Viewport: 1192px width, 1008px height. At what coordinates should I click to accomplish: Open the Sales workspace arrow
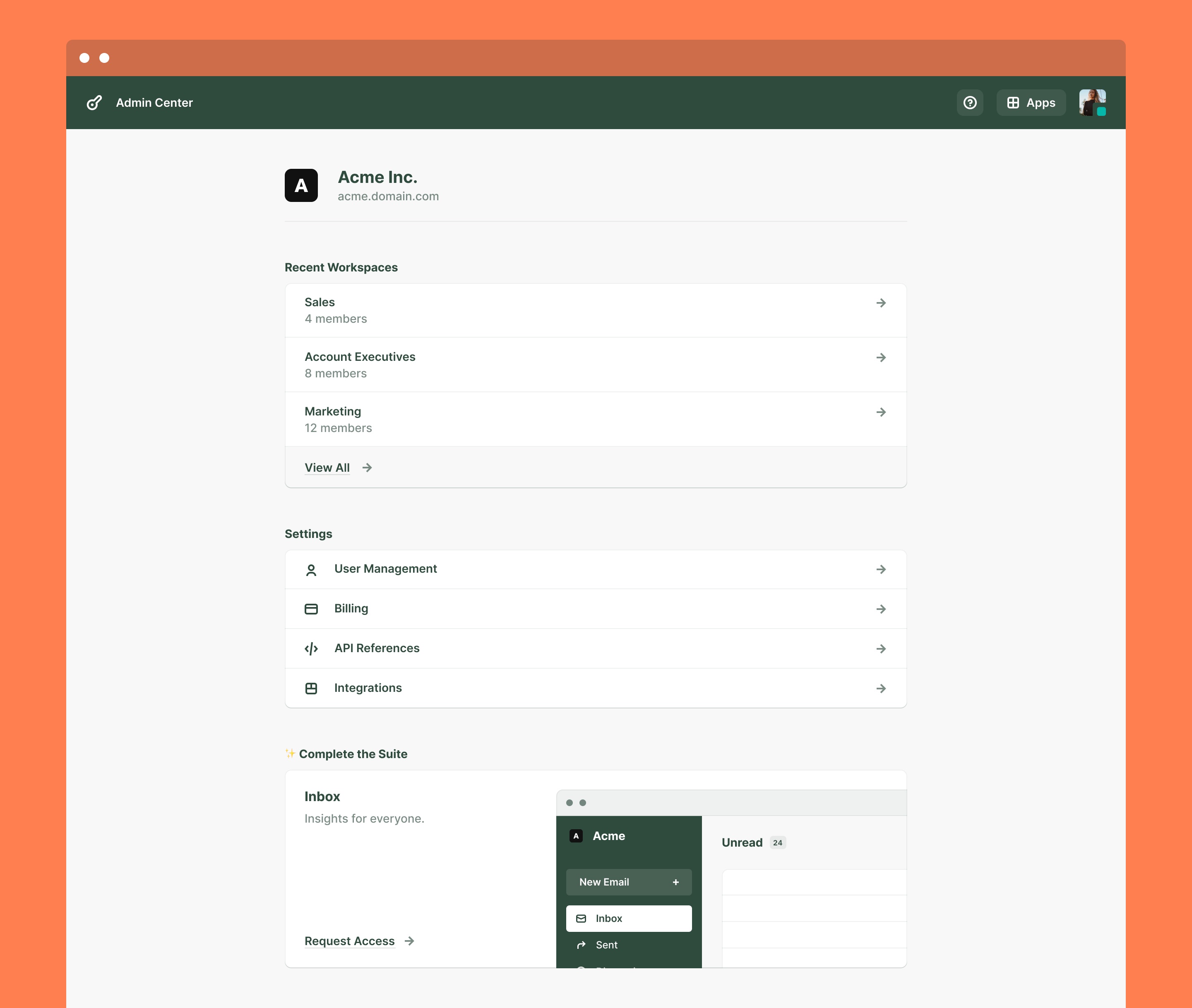tap(881, 303)
